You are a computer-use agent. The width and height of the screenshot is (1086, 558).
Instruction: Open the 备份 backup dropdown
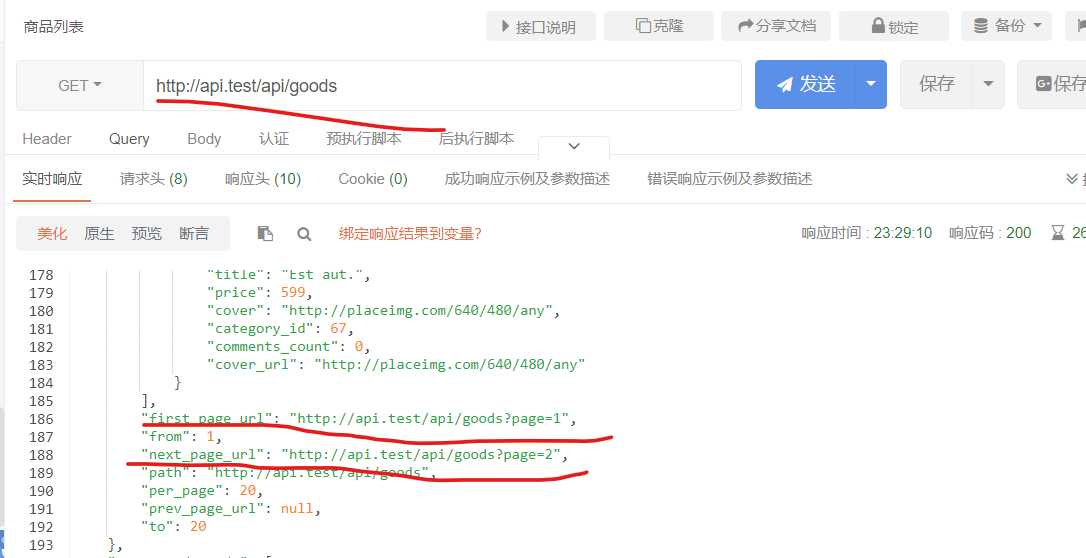pos(1006,26)
